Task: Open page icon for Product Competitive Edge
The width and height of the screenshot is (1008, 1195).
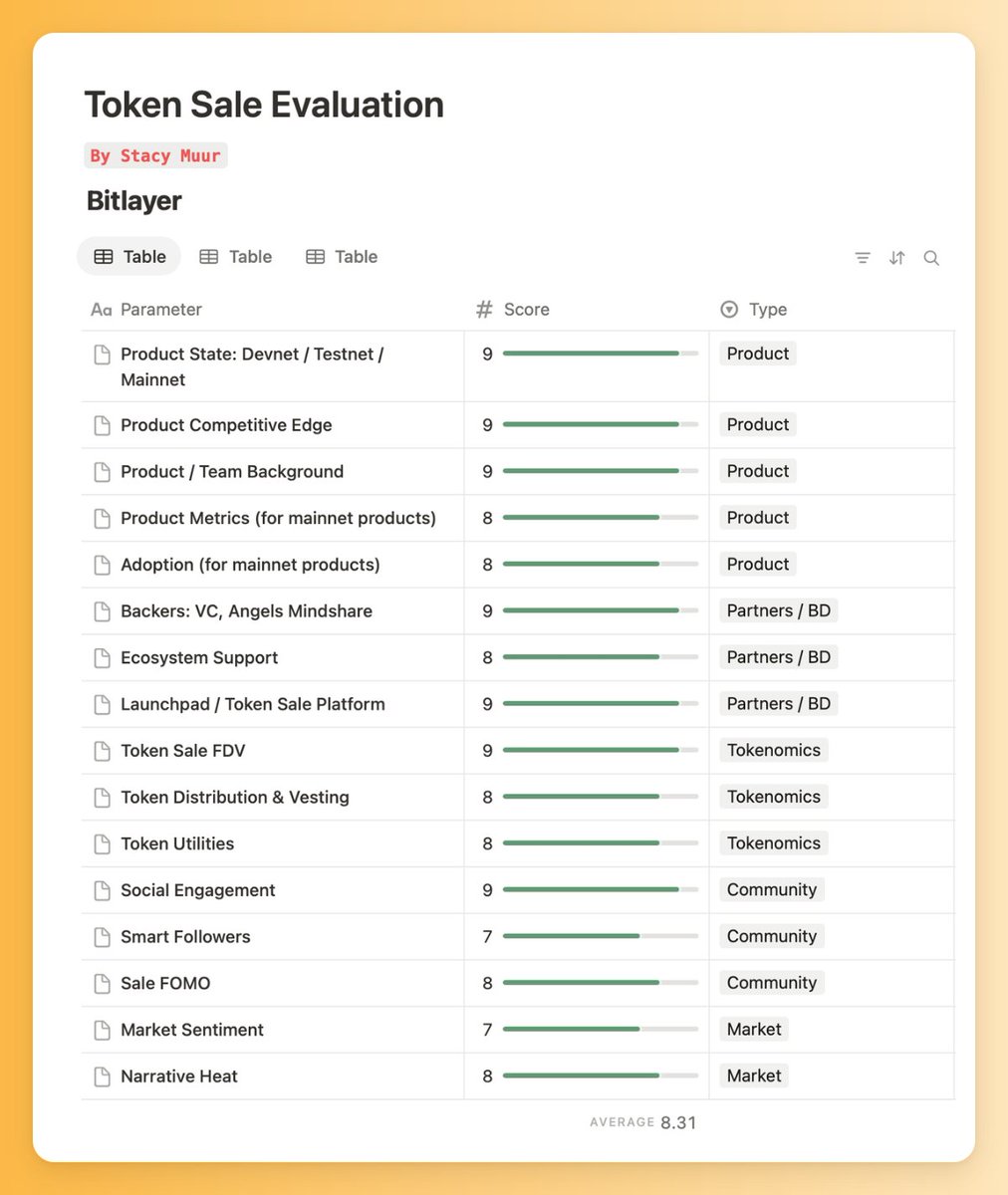Action: 102,425
